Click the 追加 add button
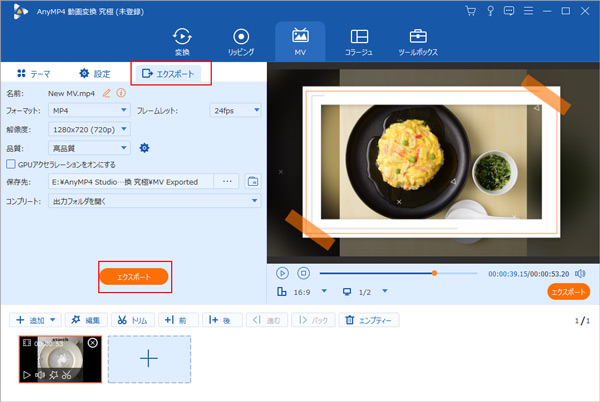Viewport: 600px width, 402px height. click(31, 320)
